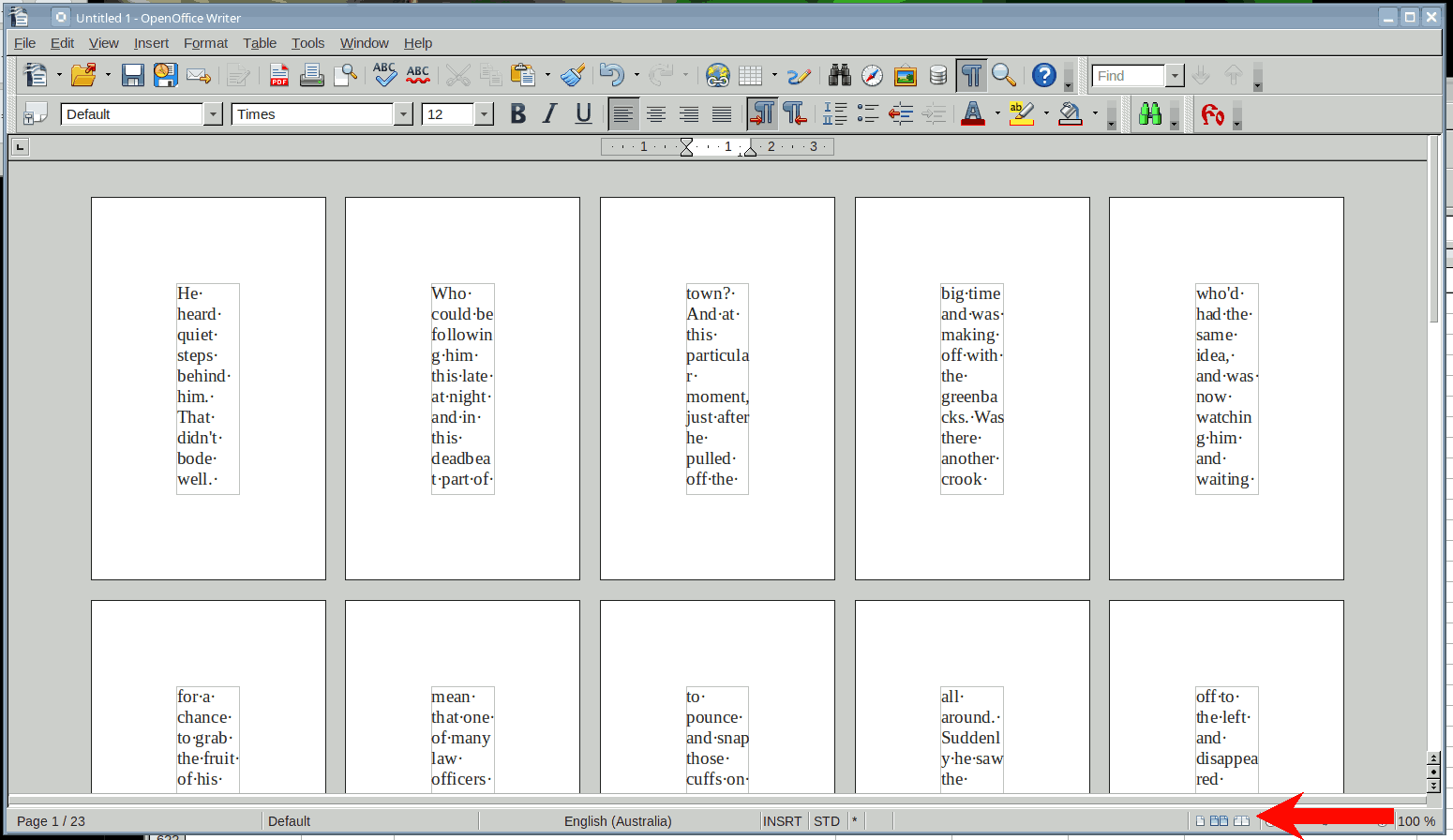Apply the Font Color swatch
1453x840 pixels.
pyautogui.click(x=973, y=113)
